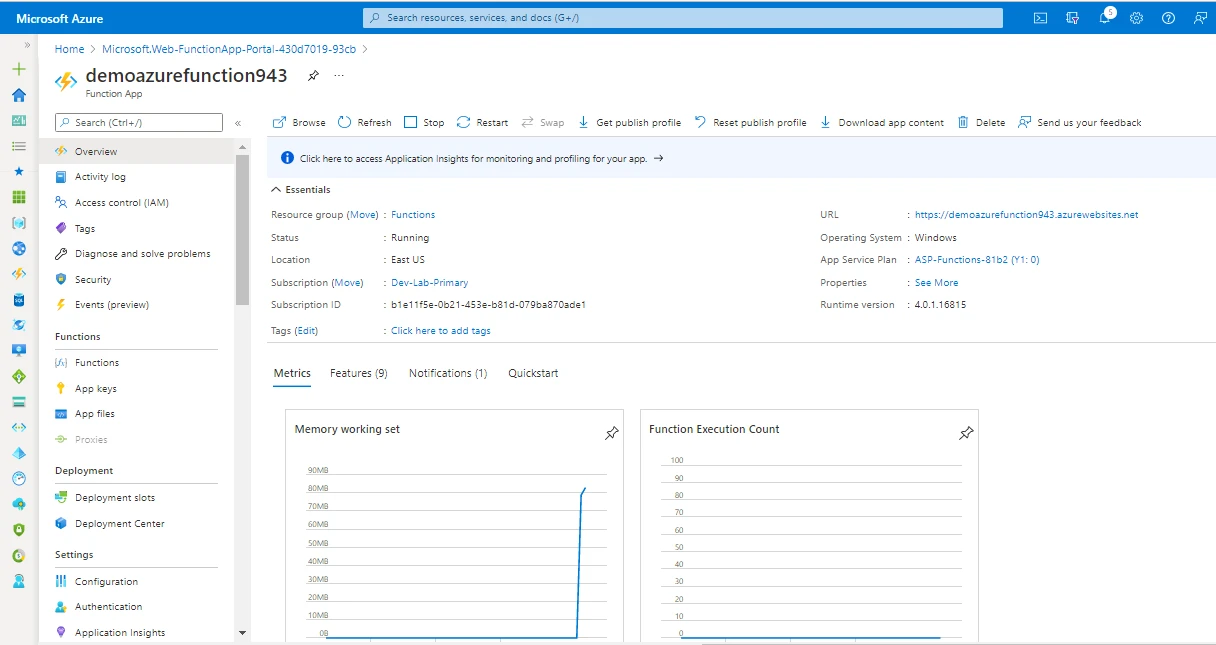Open Cloud Shell from the top bar
The width and height of the screenshot is (1216, 645).
(x=1040, y=17)
